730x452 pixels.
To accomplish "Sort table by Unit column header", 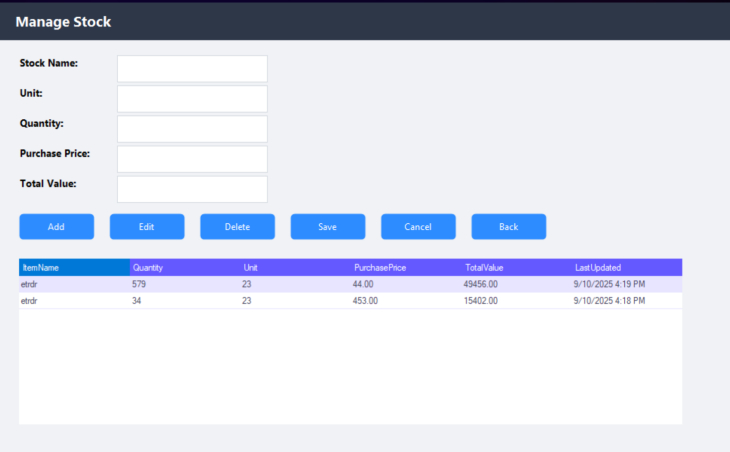I will click(x=295, y=268).
